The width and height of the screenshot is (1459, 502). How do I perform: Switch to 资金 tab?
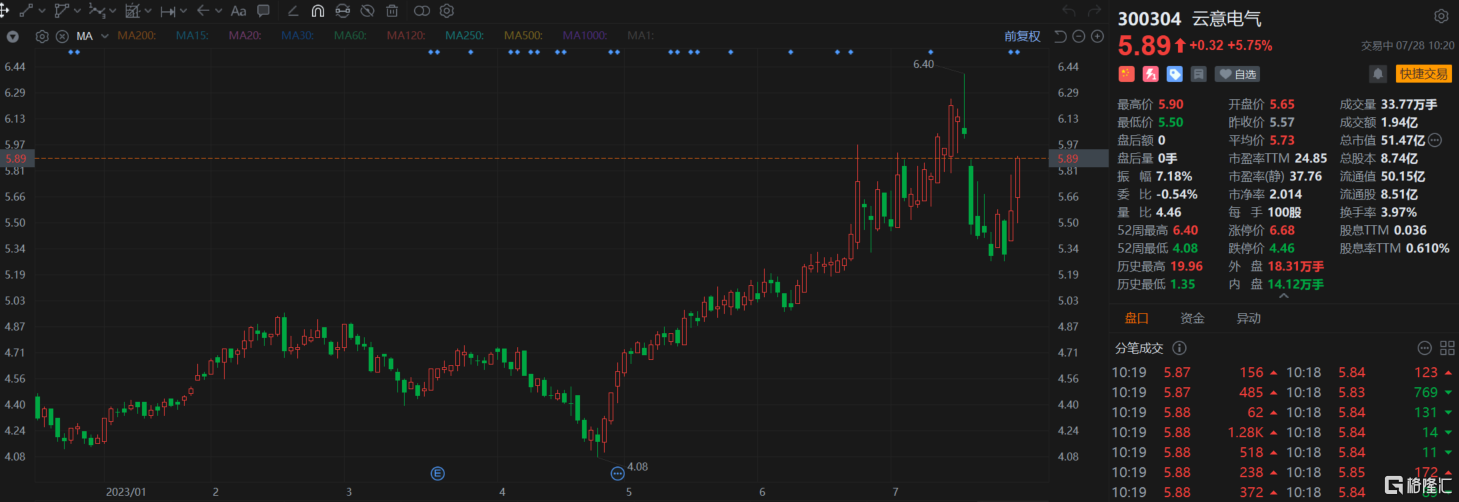click(1193, 318)
